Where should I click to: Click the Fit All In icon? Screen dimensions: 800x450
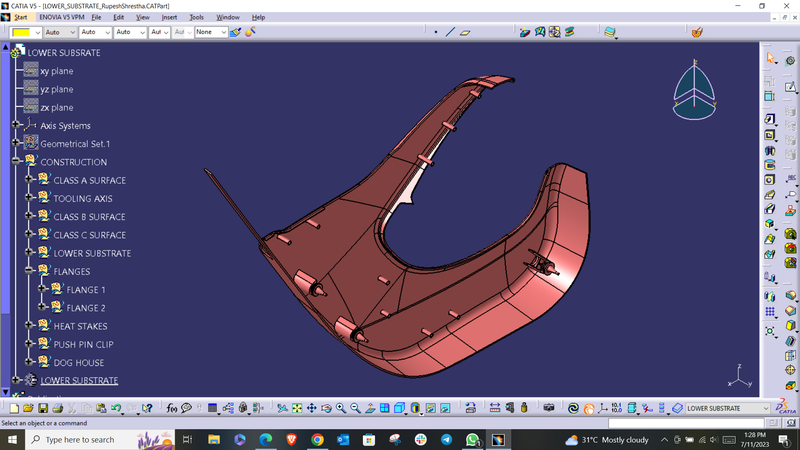point(297,408)
